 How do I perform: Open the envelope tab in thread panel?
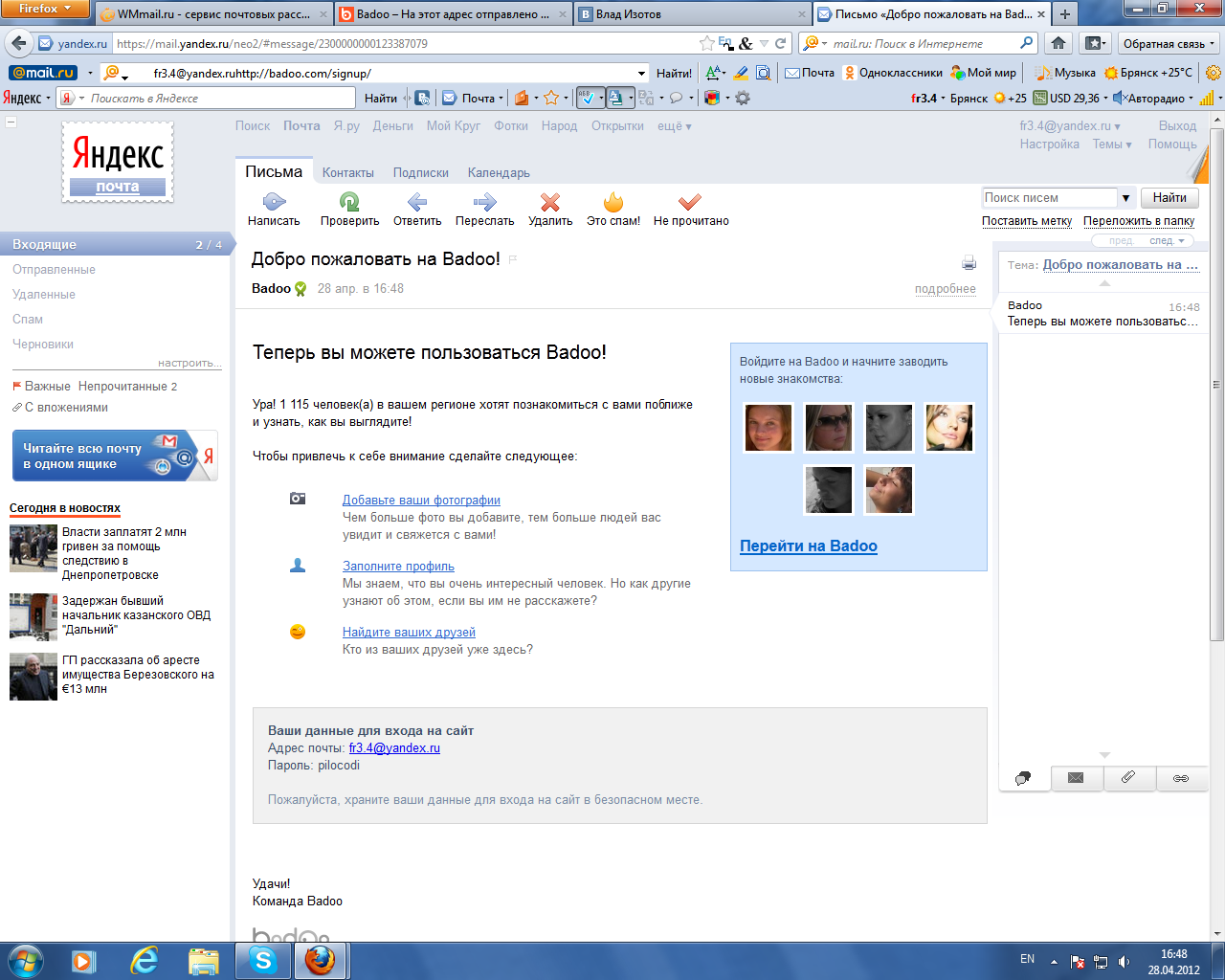click(1076, 778)
